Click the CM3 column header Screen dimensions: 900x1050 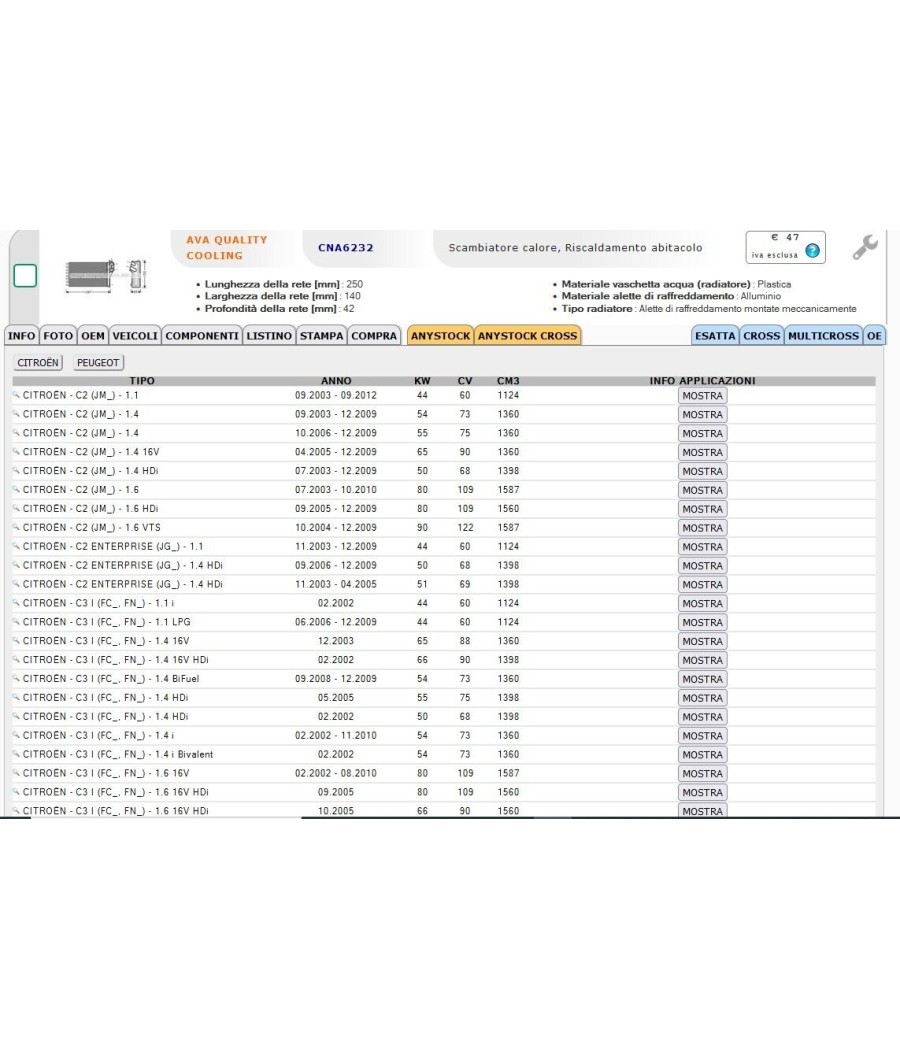(508, 380)
